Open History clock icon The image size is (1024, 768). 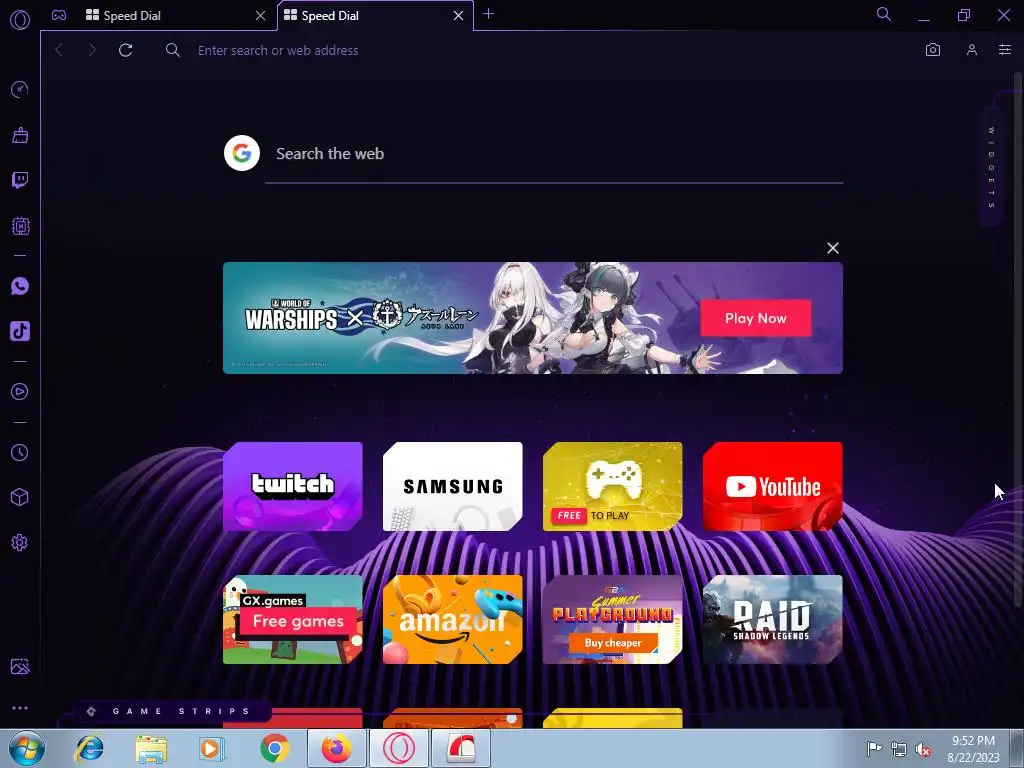[x=20, y=453]
